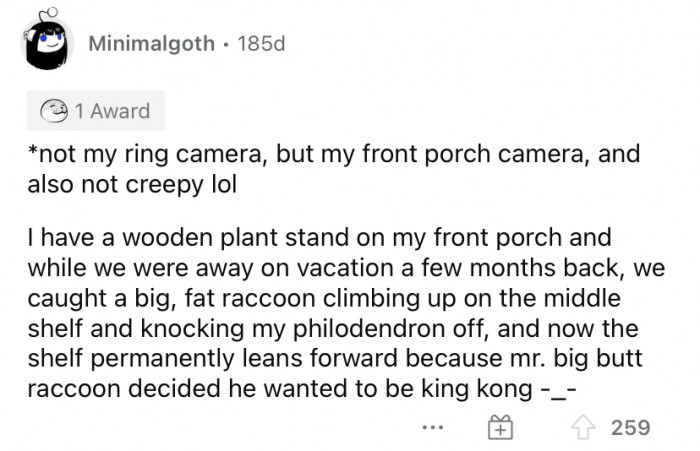Click the give award gift icon
Image resolution: width=700 pixels, height=451 pixels.
[501, 427]
